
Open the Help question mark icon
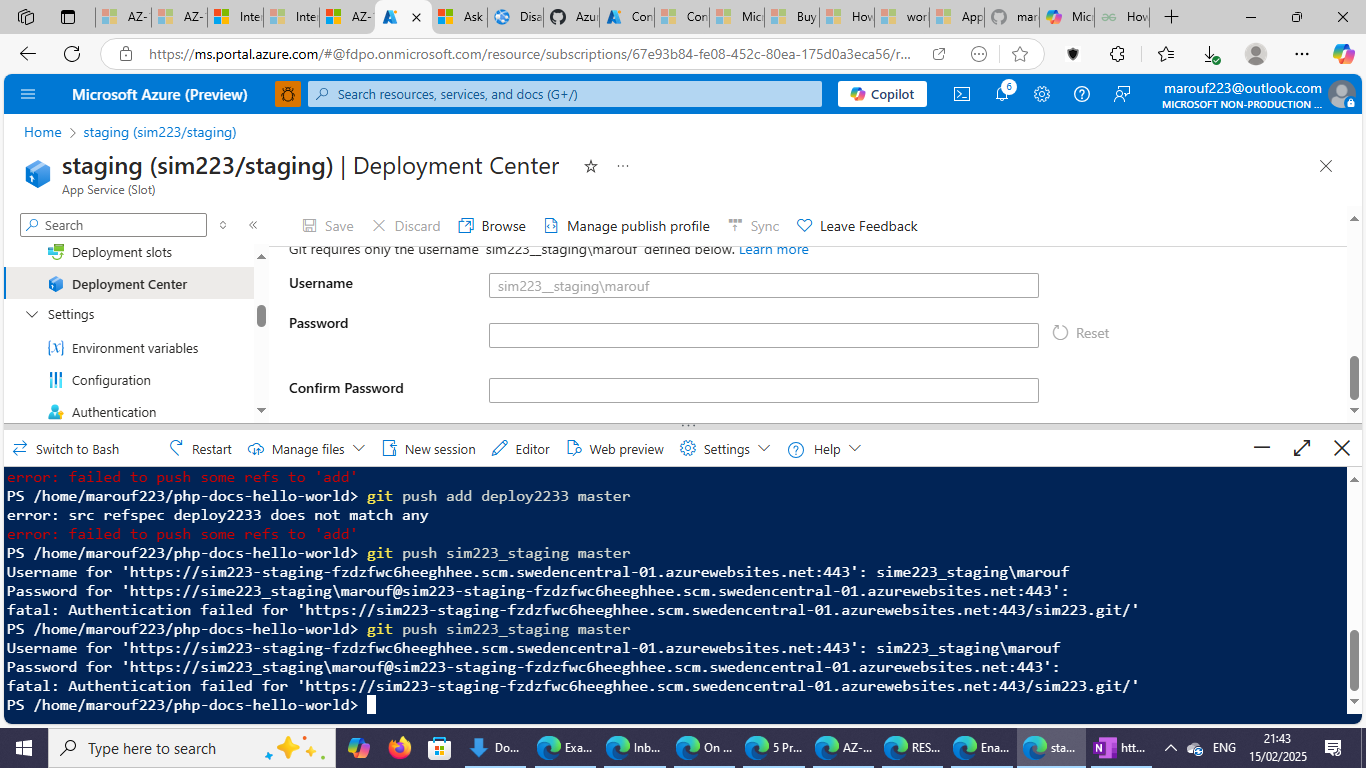(x=1082, y=94)
